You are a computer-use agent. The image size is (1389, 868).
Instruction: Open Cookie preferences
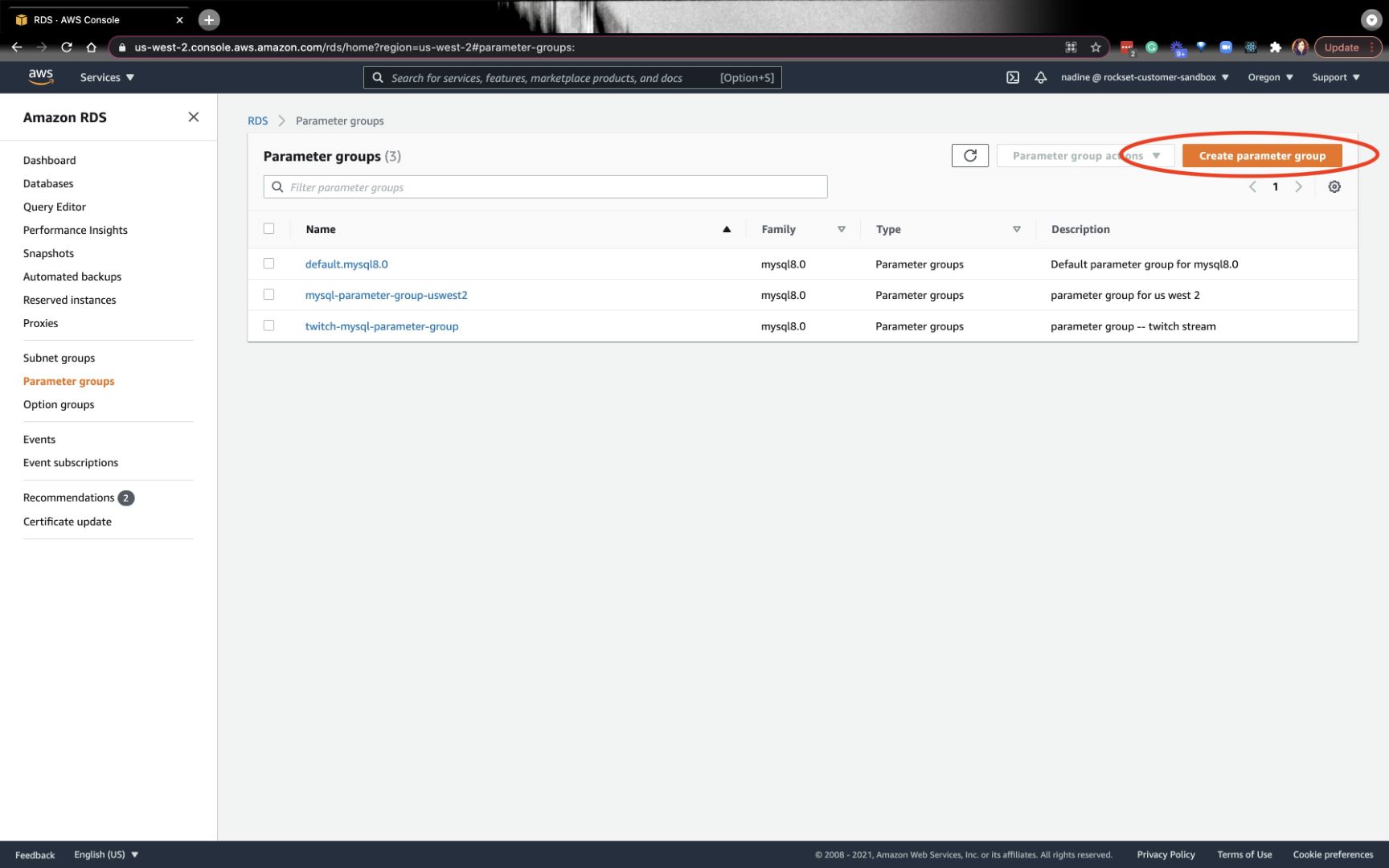[x=1333, y=854]
